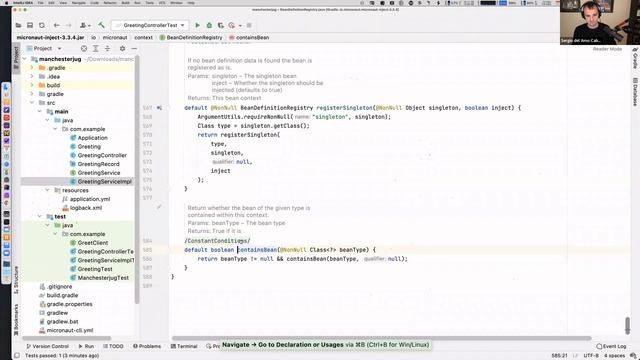
Task: Expand the .gradle folder
Action: (32, 68)
